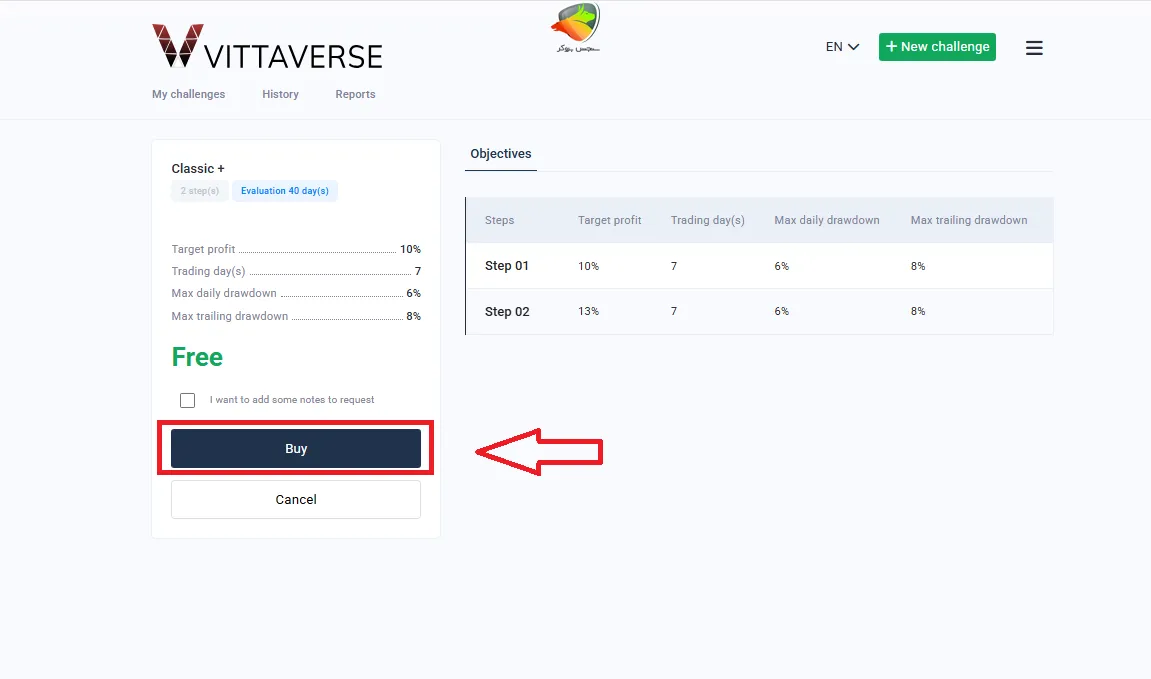1151x679 pixels.
Task: Select the Evaluation 40 day(s) badge
Action: click(285, 190)
